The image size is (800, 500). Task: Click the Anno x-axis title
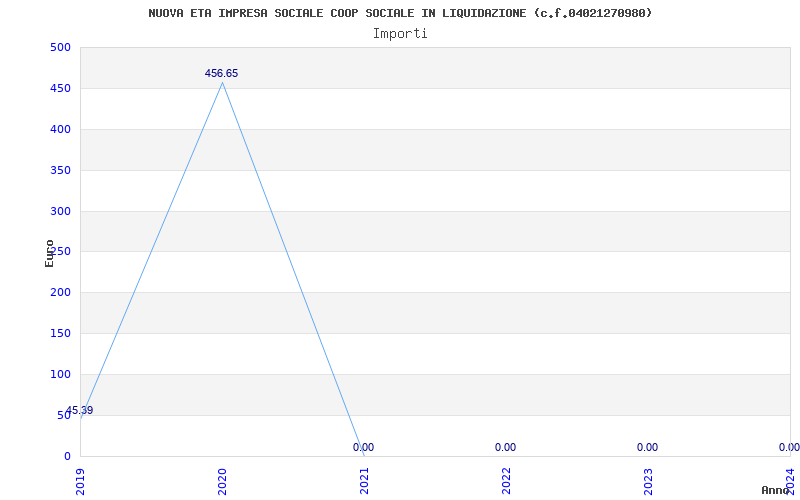776,490
